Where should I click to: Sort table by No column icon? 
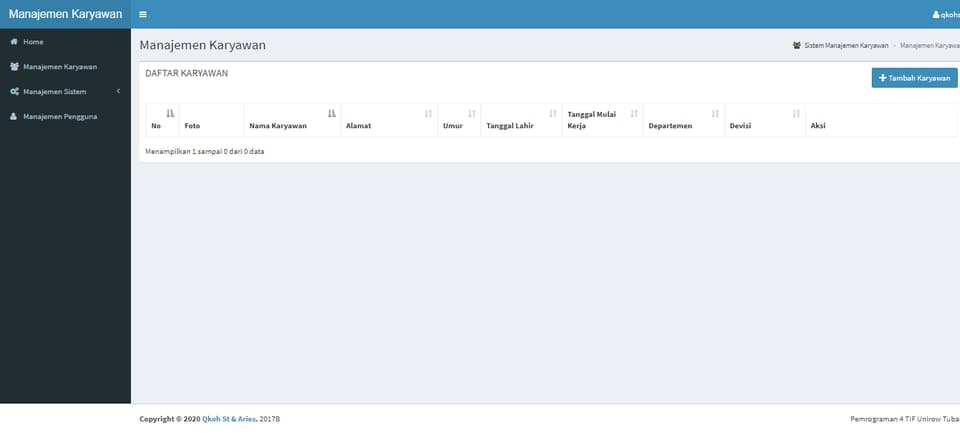(170, 113)
